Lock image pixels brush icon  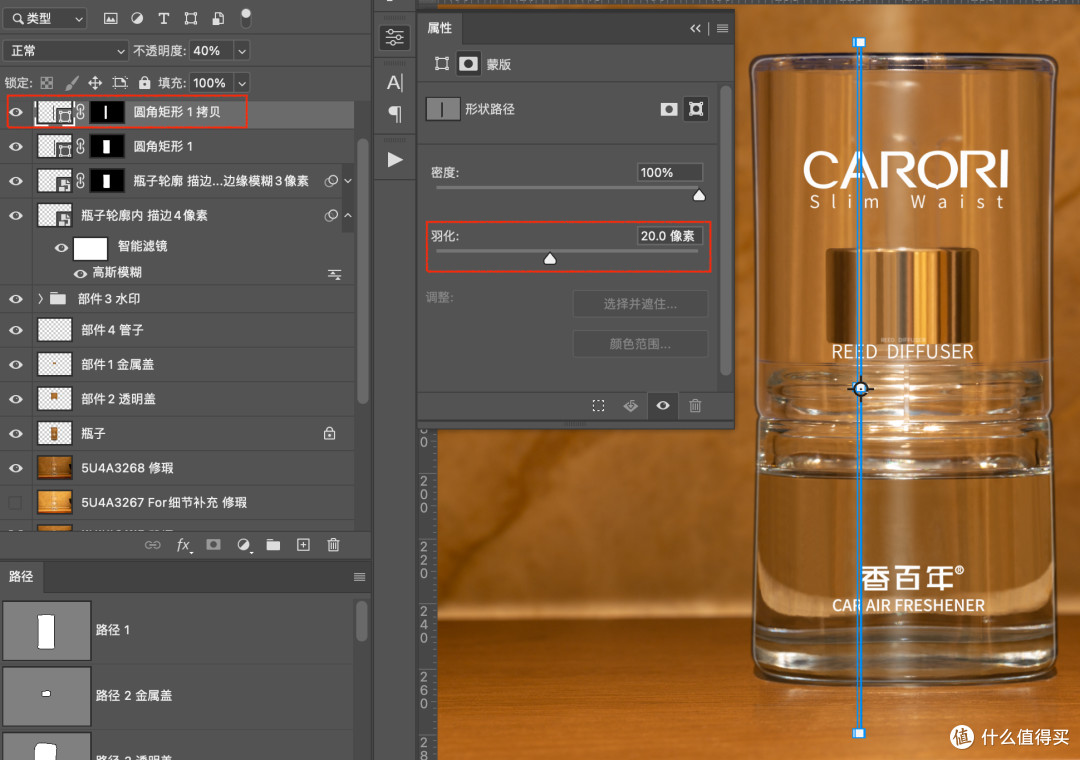pos(71,83)
